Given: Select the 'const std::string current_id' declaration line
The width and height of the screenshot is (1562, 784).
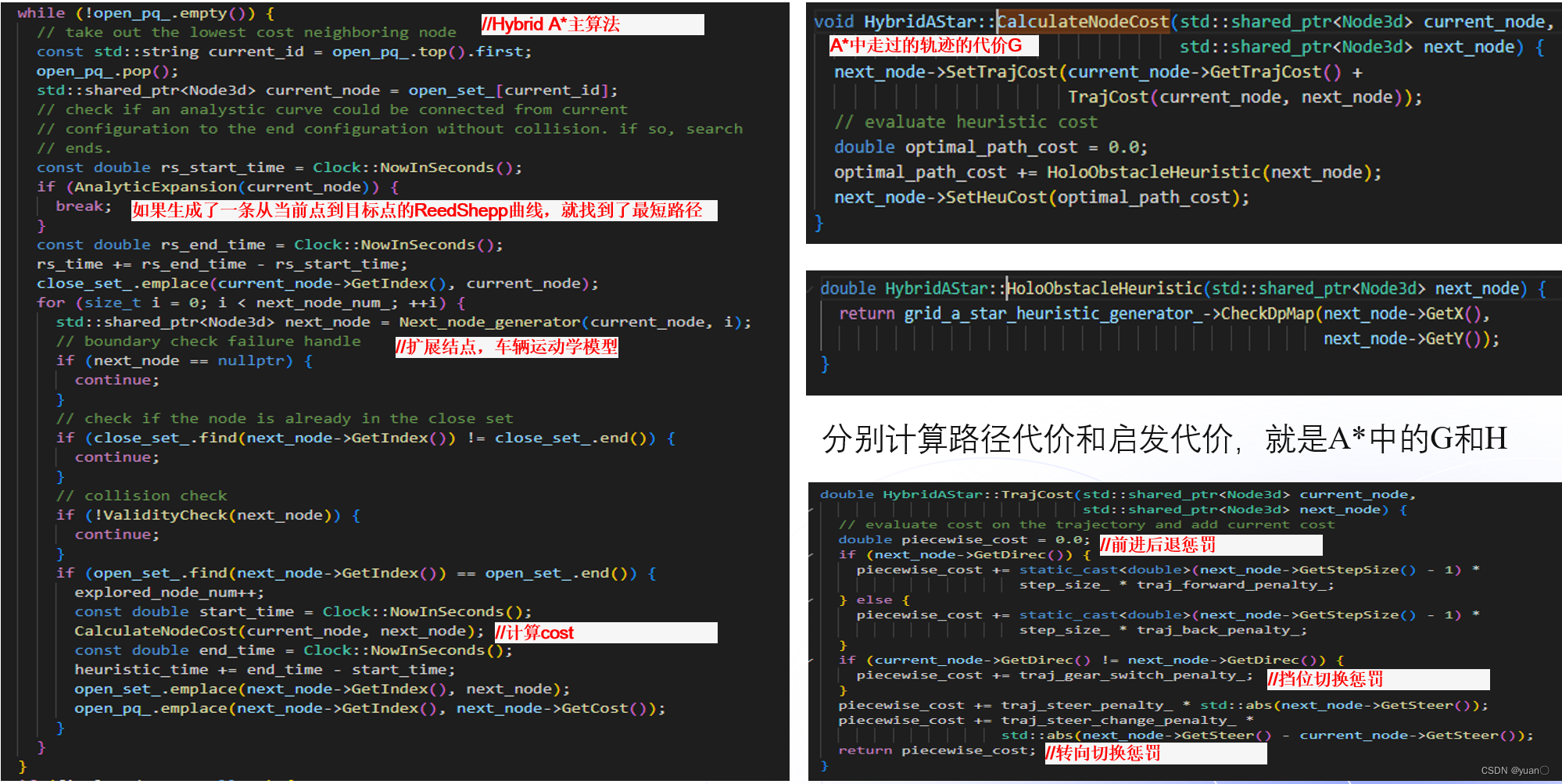Looking at the screenshot, I should pos(284,52).
